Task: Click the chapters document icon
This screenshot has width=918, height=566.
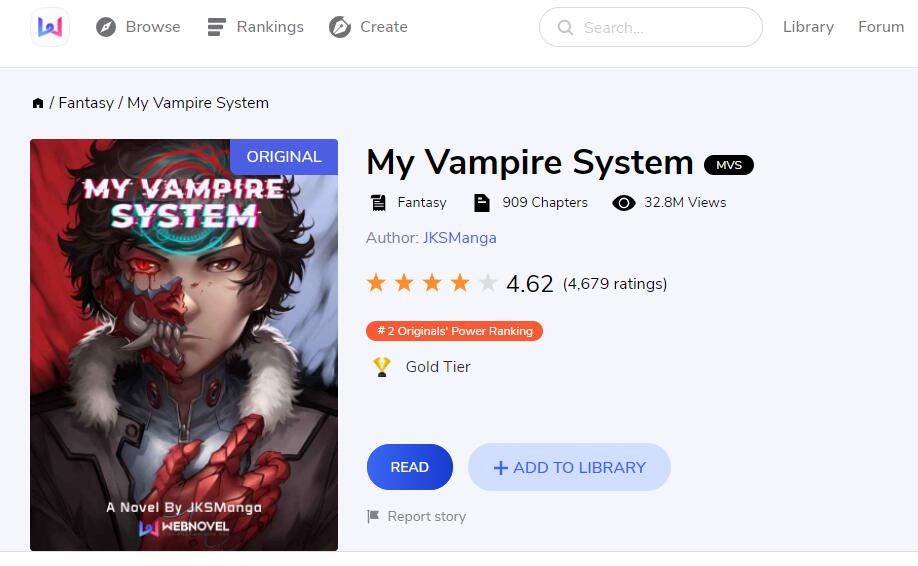Action: pos(482,203)
